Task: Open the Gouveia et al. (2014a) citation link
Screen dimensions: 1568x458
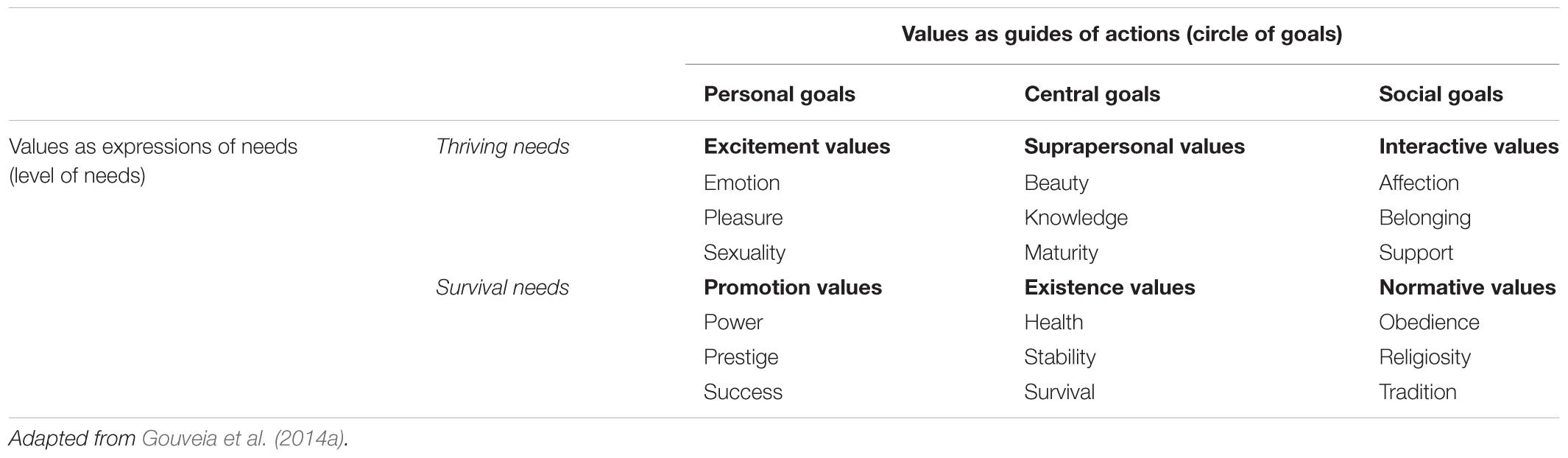Action: coord(242,439)
